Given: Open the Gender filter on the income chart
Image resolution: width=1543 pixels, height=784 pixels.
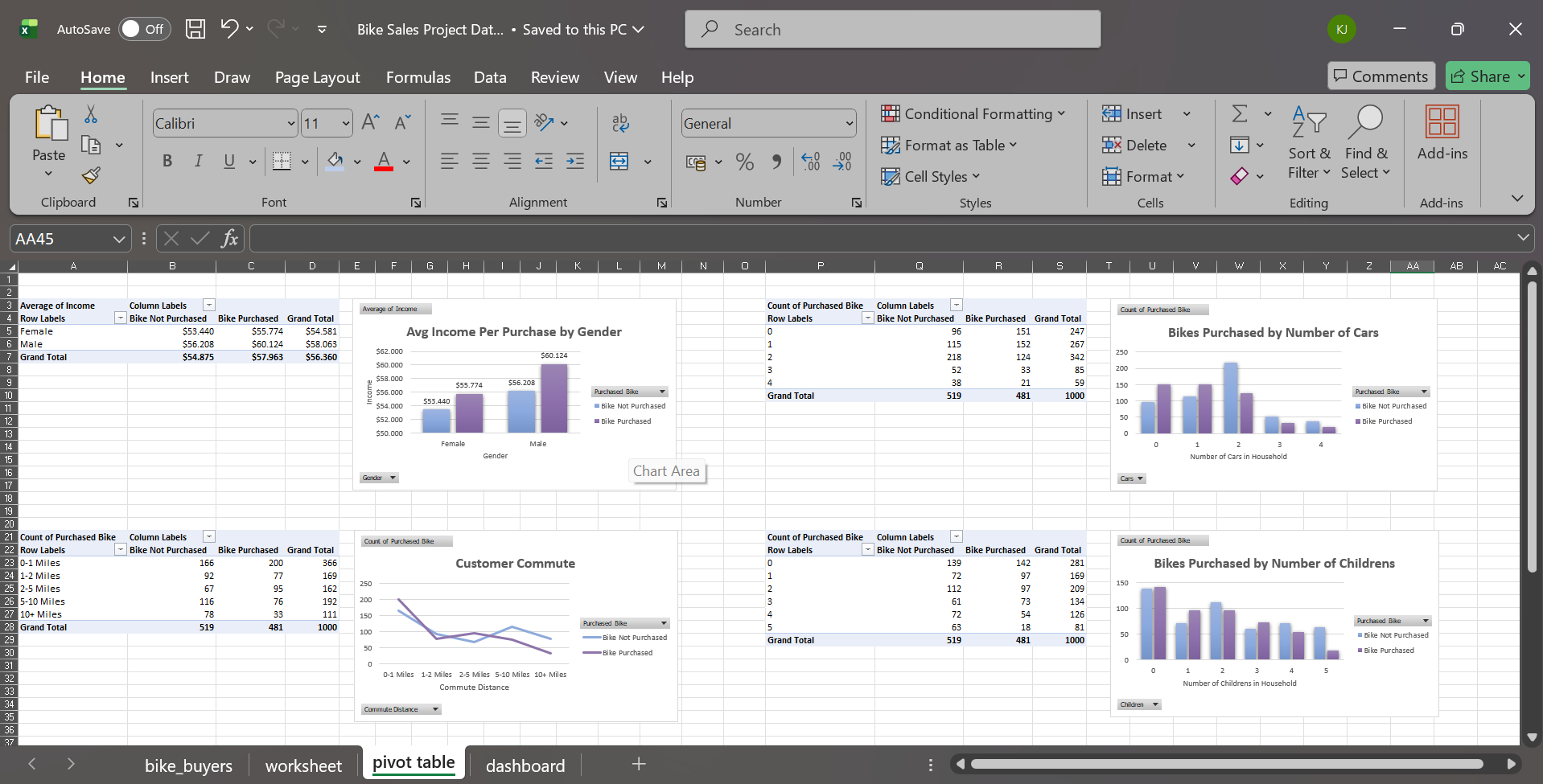Looking at the screenshot, I should 378,477.
